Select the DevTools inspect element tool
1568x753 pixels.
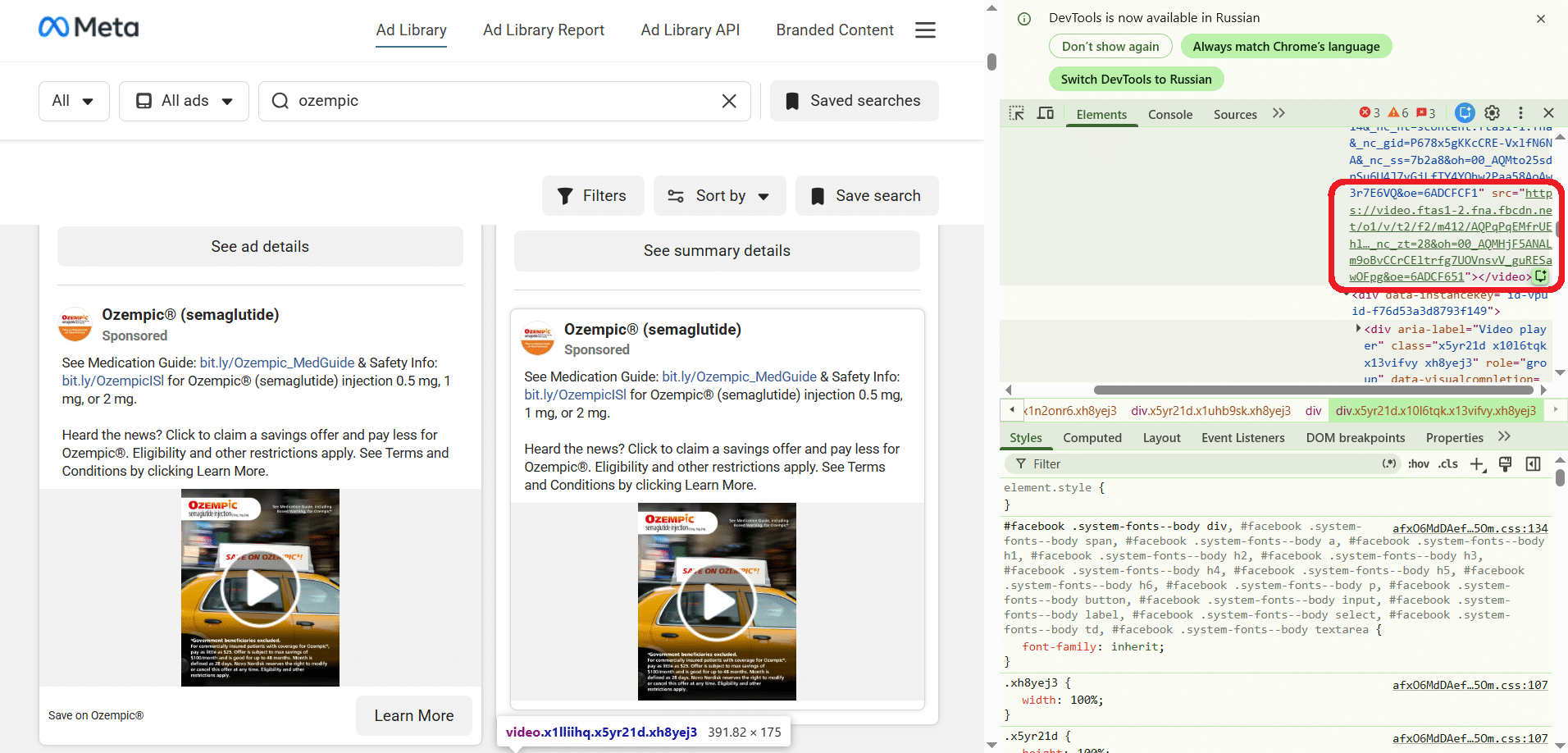coord(1017,113)
